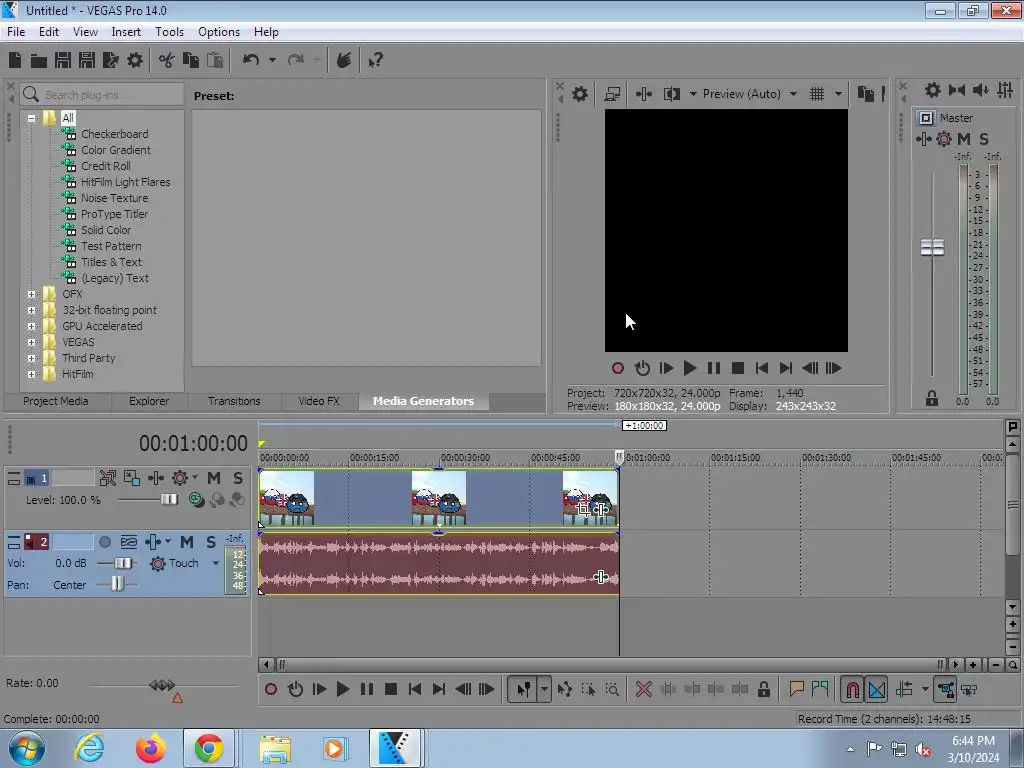This screenshot has height=768, width=1024.
Task: Select the Credit Roll generator
Action: point(105,166)
